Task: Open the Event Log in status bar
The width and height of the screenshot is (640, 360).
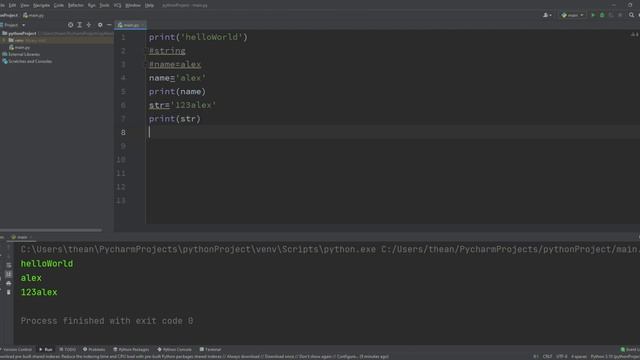Action: 630,349
